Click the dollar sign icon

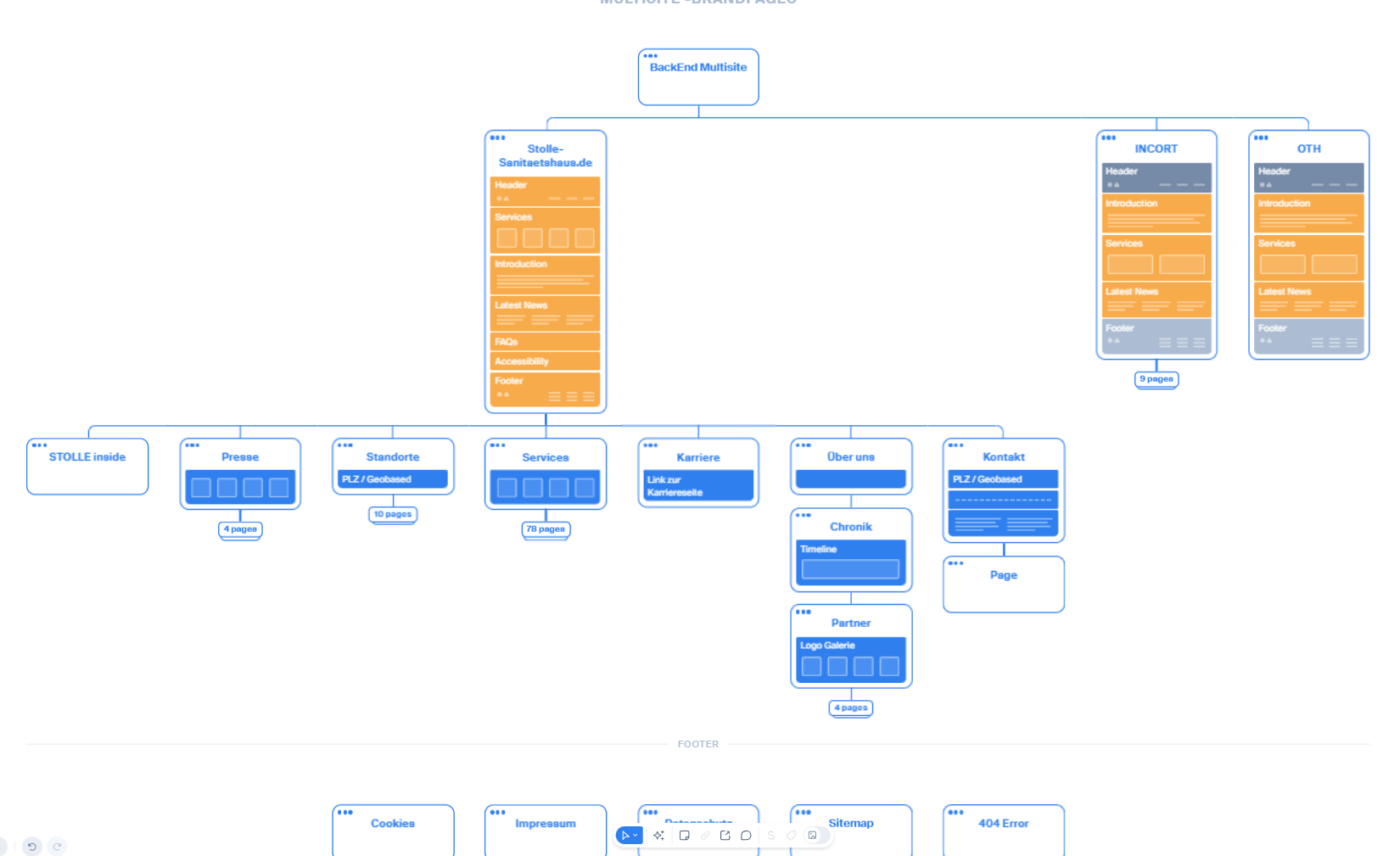(770, 836)
